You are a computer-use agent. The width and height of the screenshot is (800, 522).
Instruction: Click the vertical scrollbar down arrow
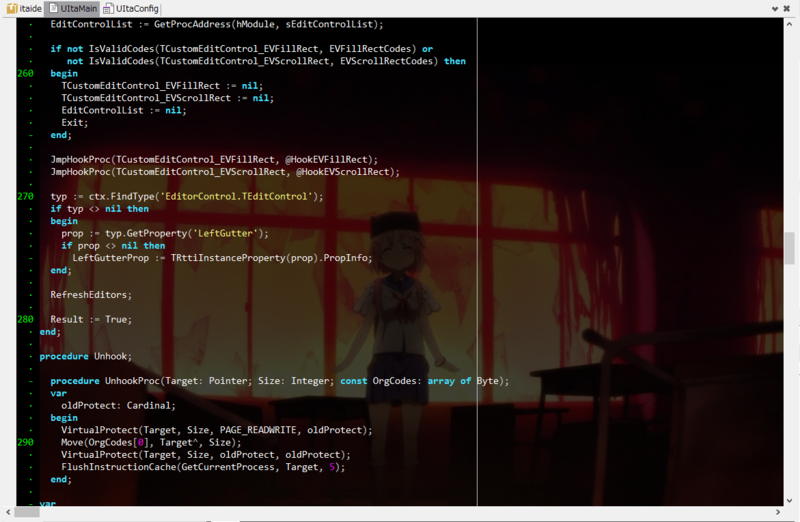(x=790, y=501)
